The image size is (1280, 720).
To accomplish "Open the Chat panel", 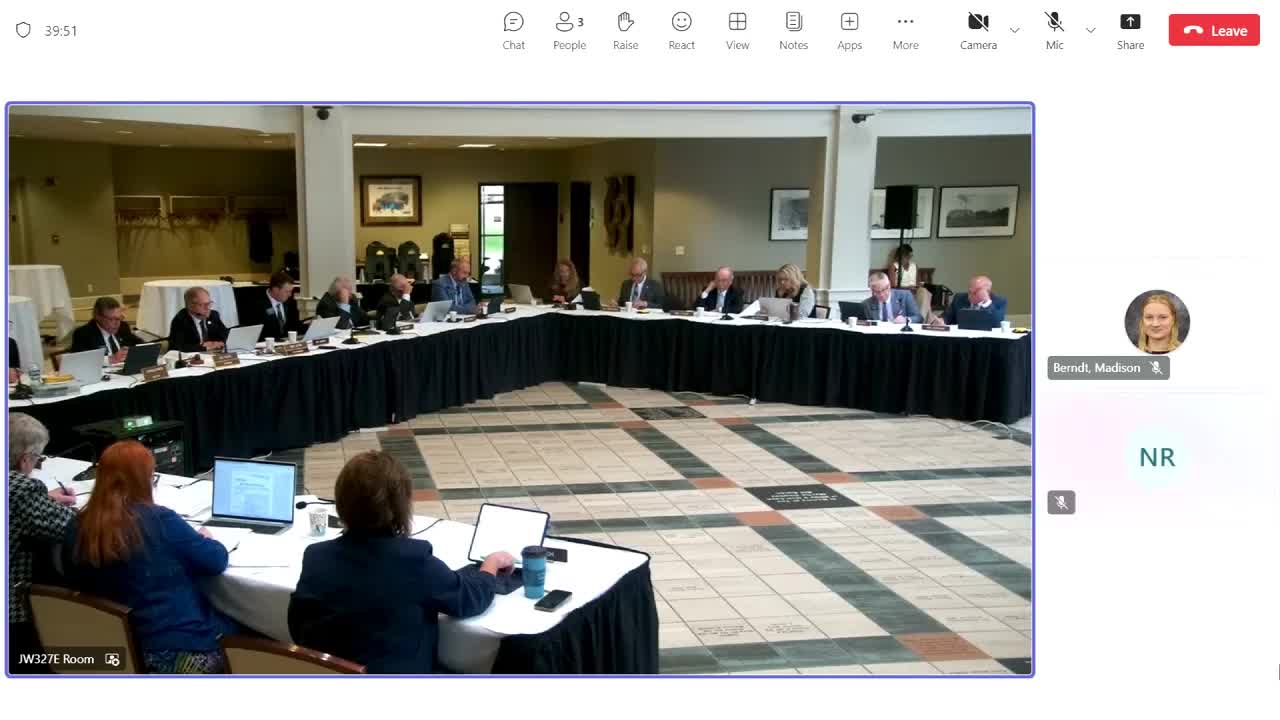I will 513,30.
